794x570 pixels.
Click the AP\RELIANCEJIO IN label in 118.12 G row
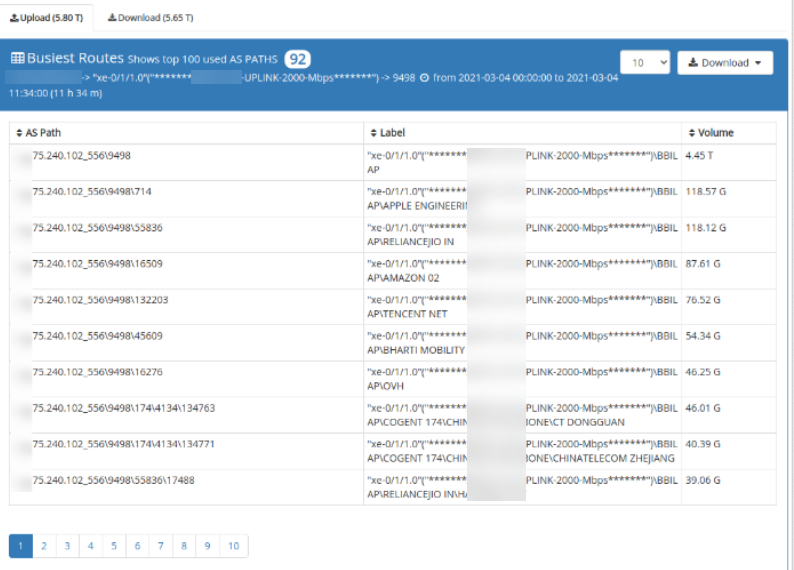[410, 242]
